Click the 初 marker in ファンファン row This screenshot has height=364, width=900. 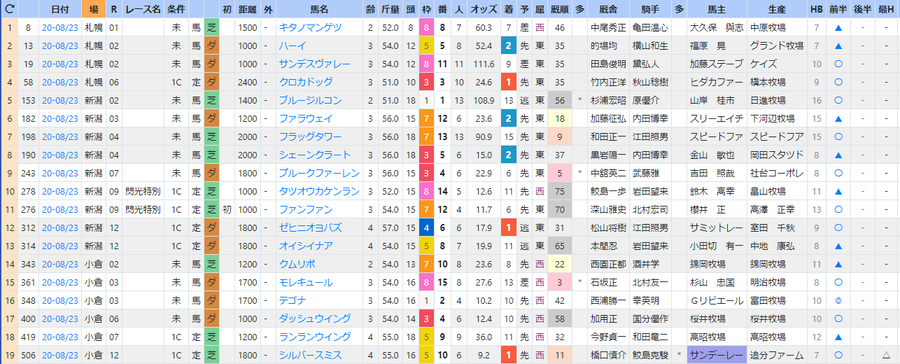227,210
